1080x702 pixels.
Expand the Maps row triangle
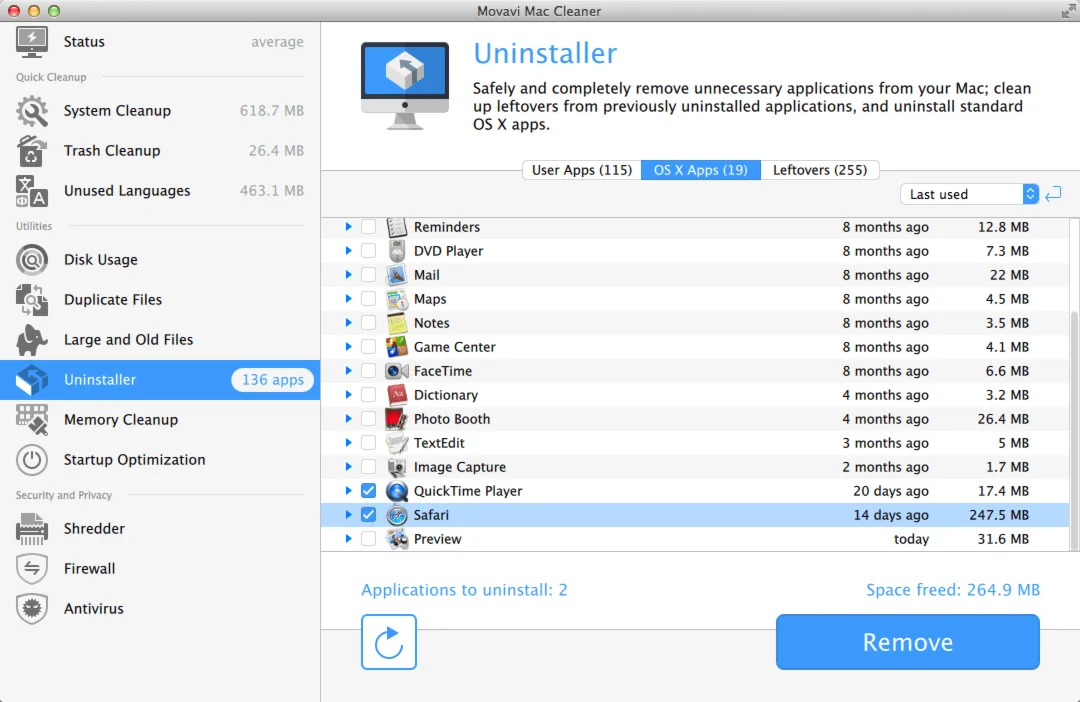coord(349,299)
